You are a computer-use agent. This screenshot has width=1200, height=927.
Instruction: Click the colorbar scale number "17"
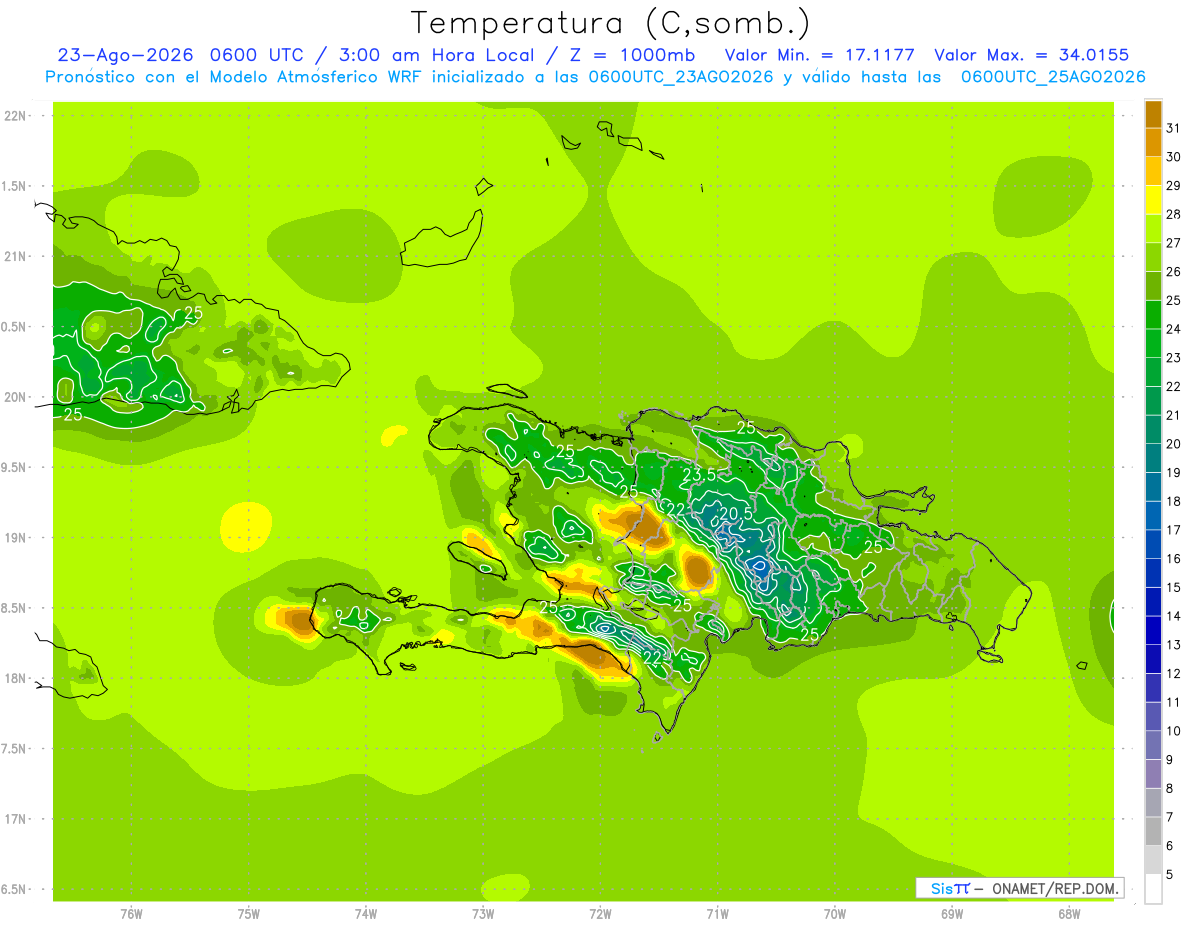pyautogui.click(x=1173, y=529)
